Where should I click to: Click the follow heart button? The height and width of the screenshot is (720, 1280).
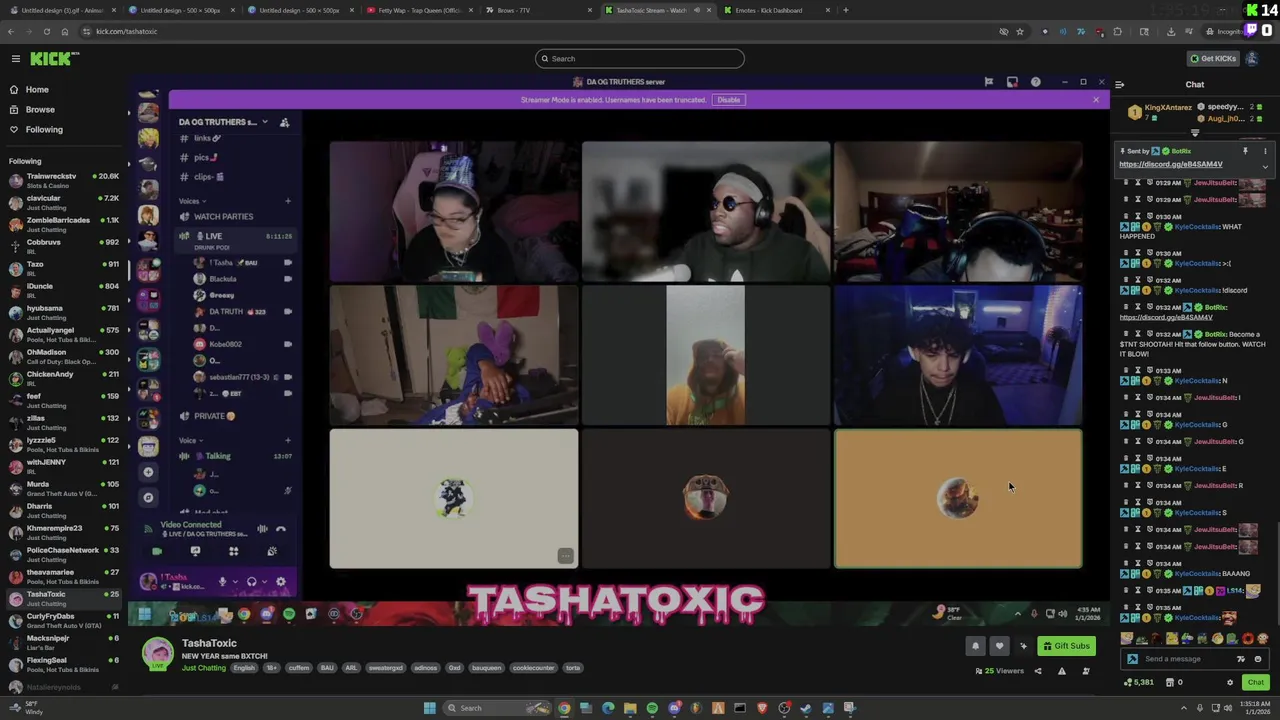coord(999,646)
